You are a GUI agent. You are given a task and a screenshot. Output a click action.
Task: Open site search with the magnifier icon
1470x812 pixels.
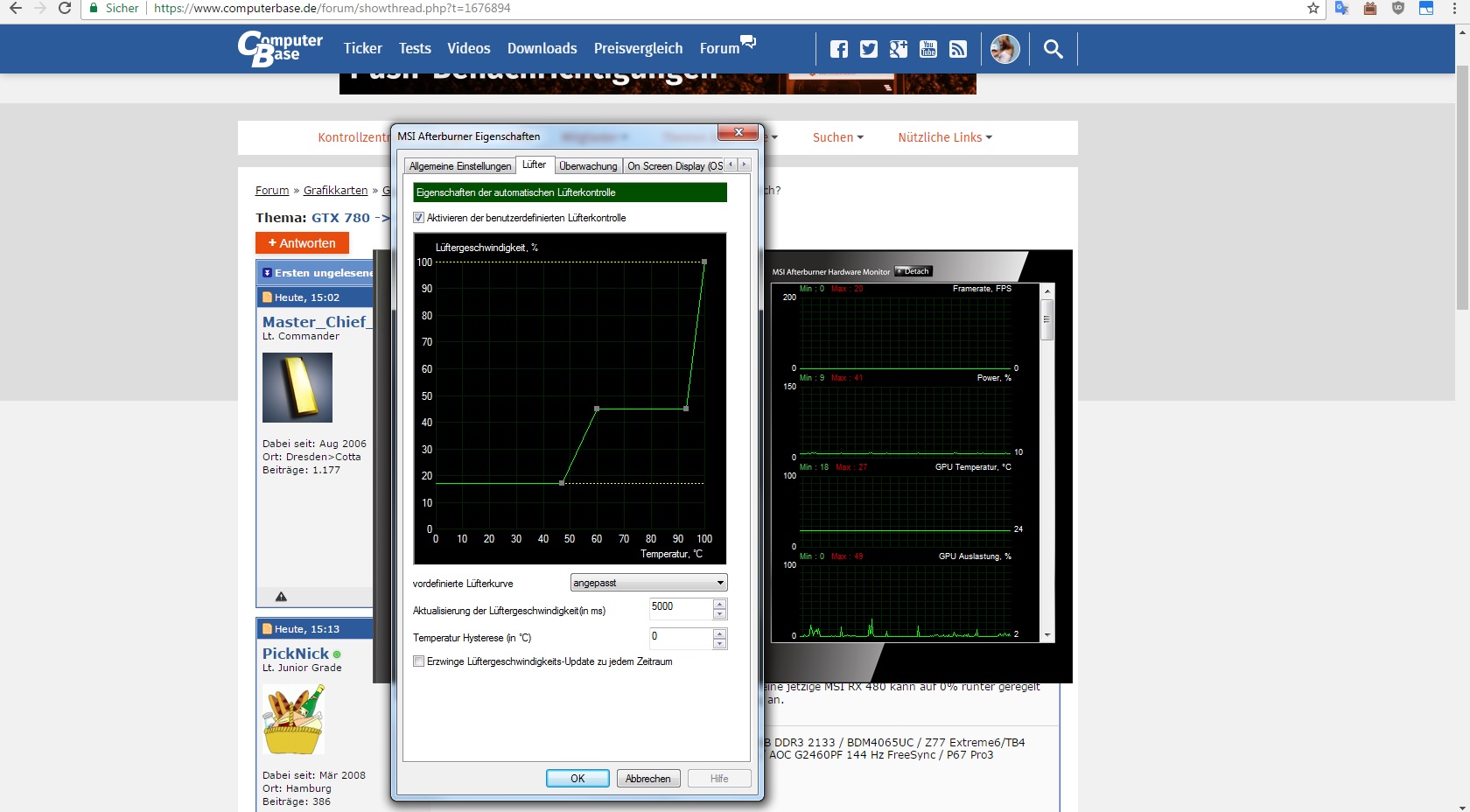click(x=1053, y=49)
